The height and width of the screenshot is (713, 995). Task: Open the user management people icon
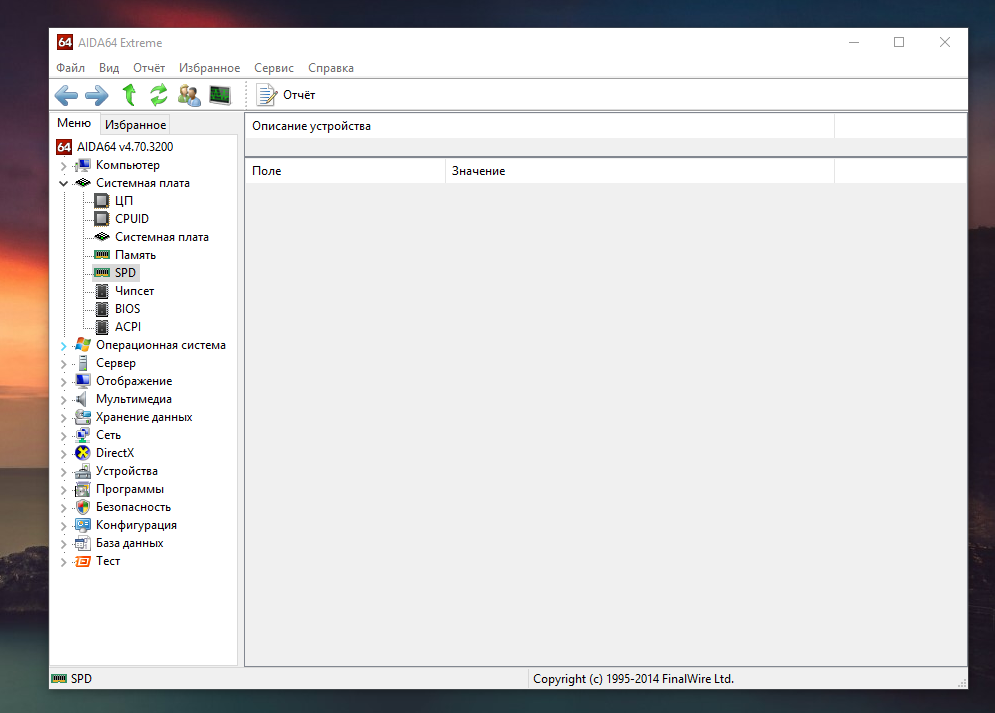[x=189, y=95]
